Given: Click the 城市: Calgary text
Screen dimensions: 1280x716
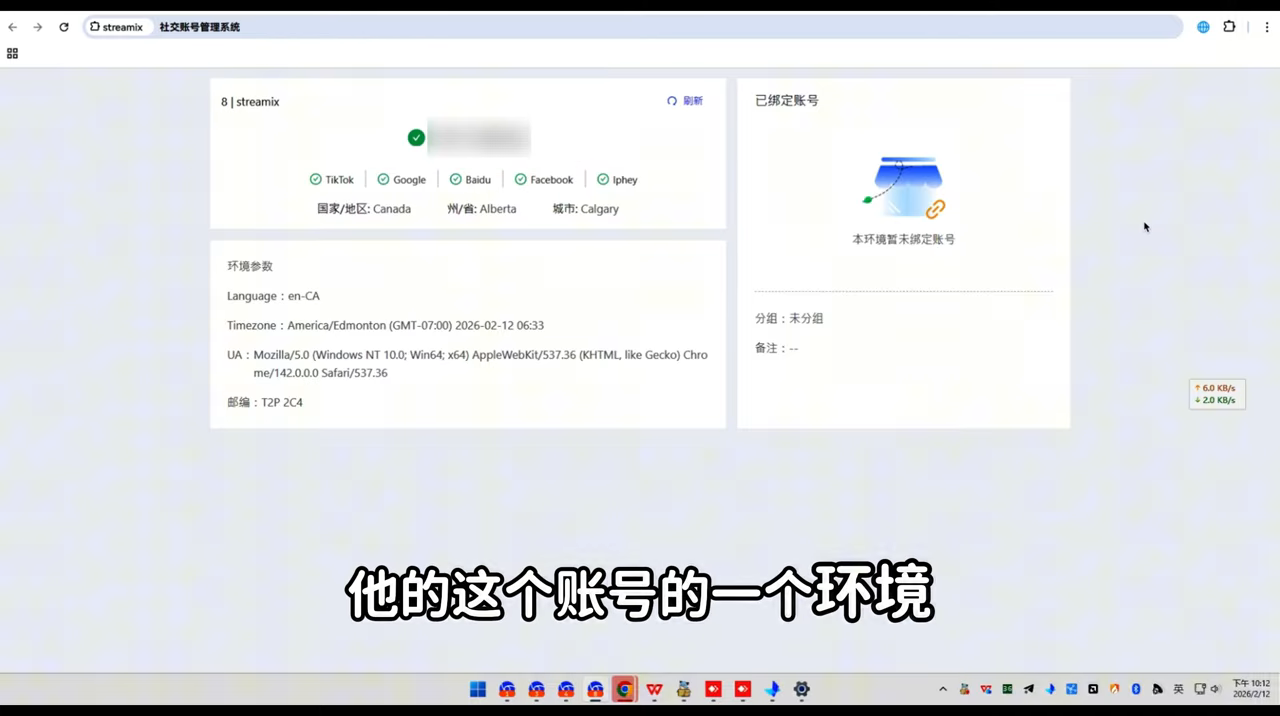Looking at the screenshot, I should click(585, 209).
